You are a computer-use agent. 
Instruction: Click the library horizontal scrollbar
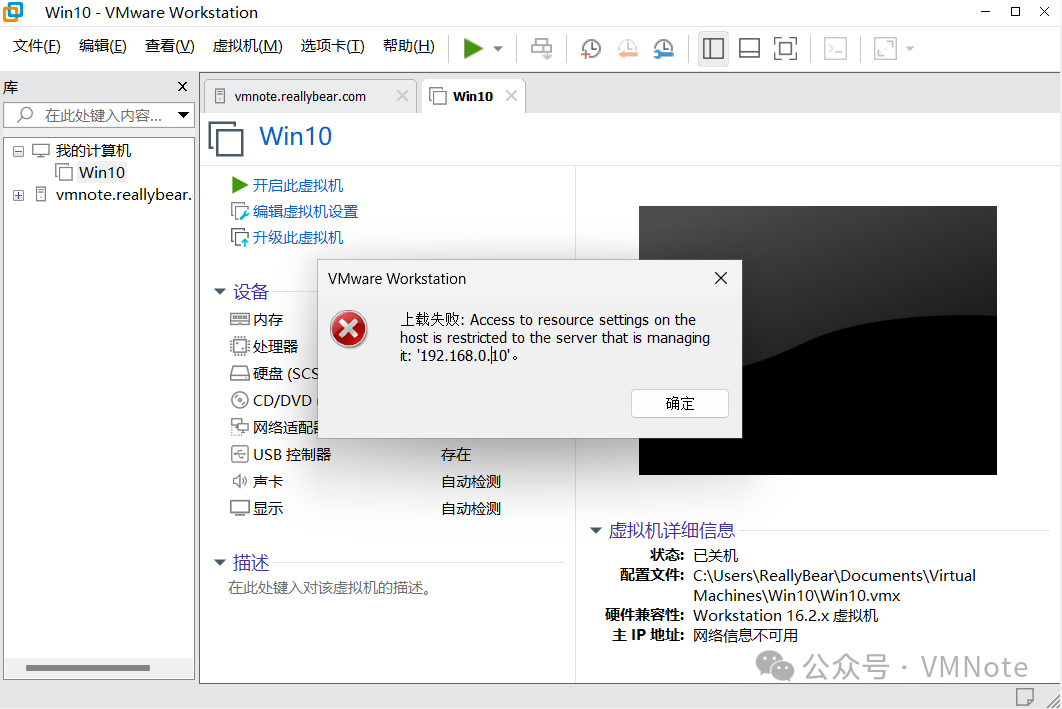(88, 668)
